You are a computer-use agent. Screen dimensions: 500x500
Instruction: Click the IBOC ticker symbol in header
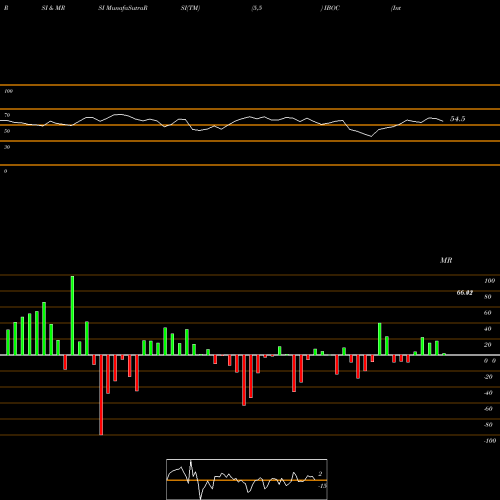pyautogui.click(x=332, y=8)
